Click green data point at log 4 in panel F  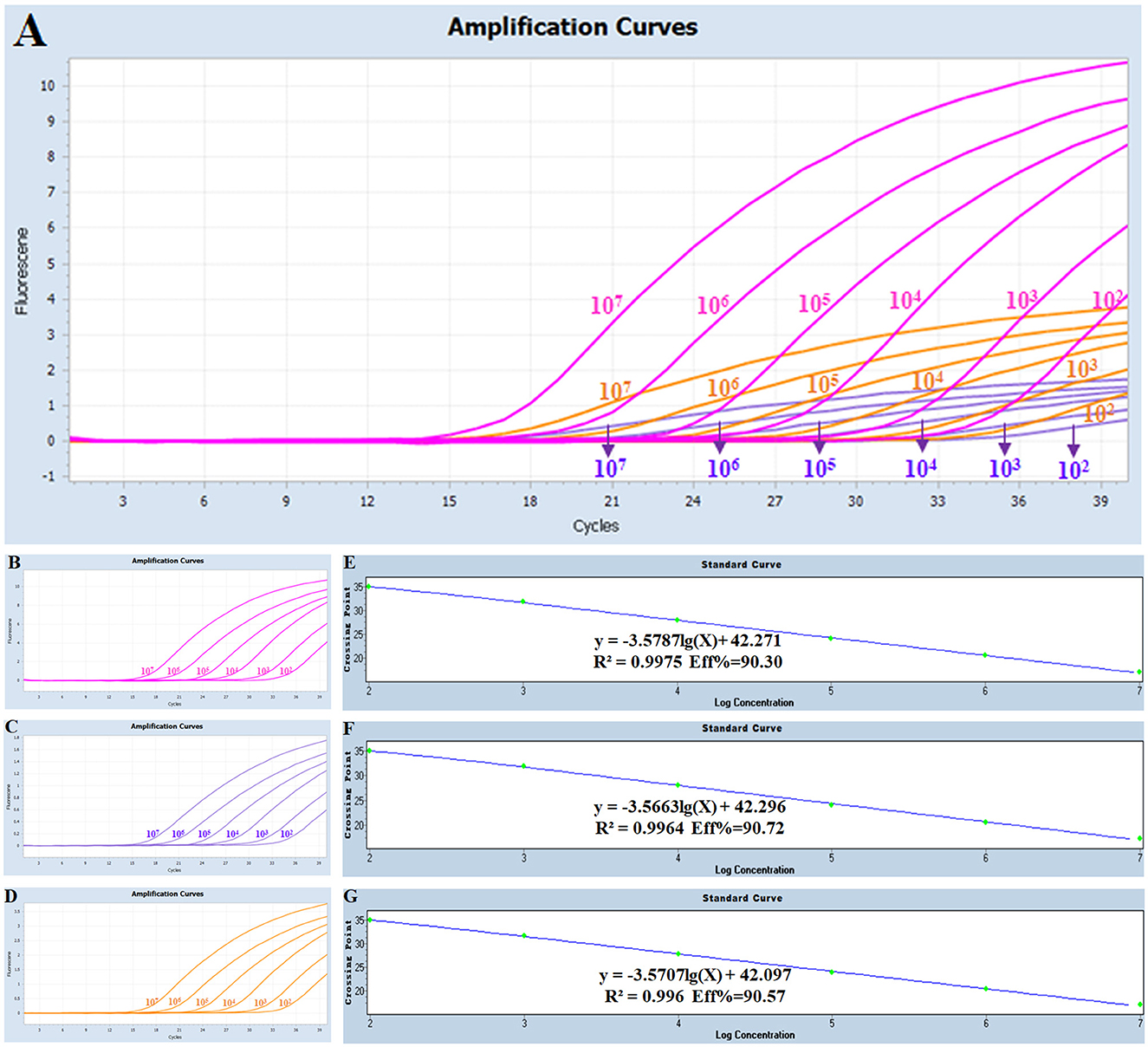coord(678,785)
